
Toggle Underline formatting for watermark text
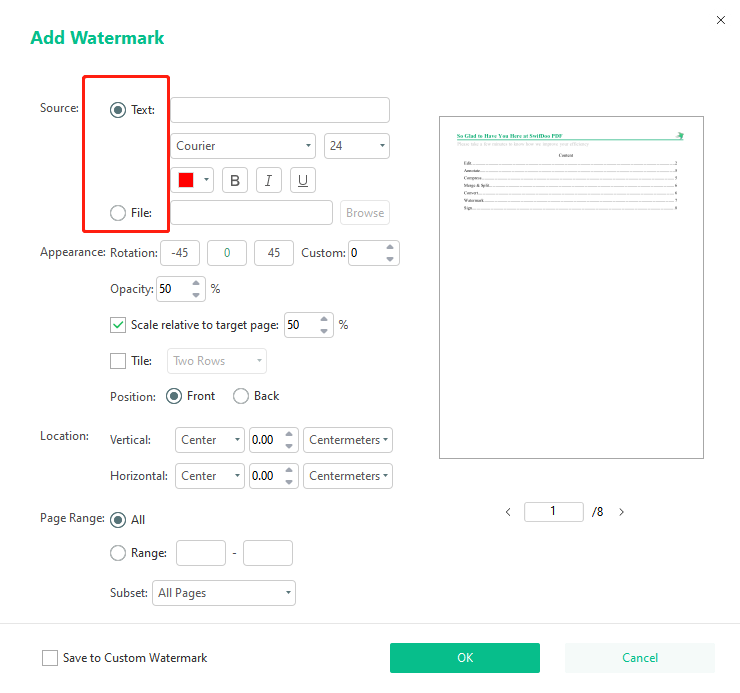[x=303, y=180]
